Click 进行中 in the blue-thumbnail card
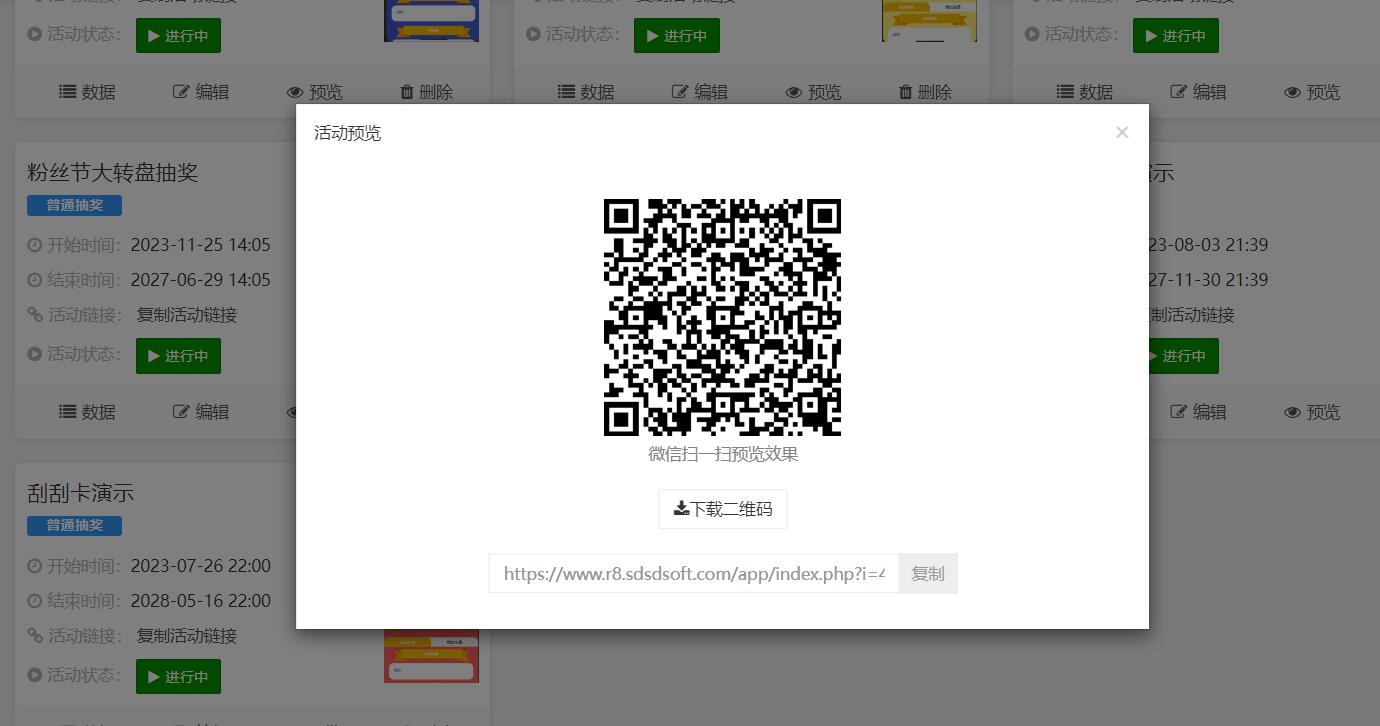Viewport: 1380px width, 726px height. [178, 36]
